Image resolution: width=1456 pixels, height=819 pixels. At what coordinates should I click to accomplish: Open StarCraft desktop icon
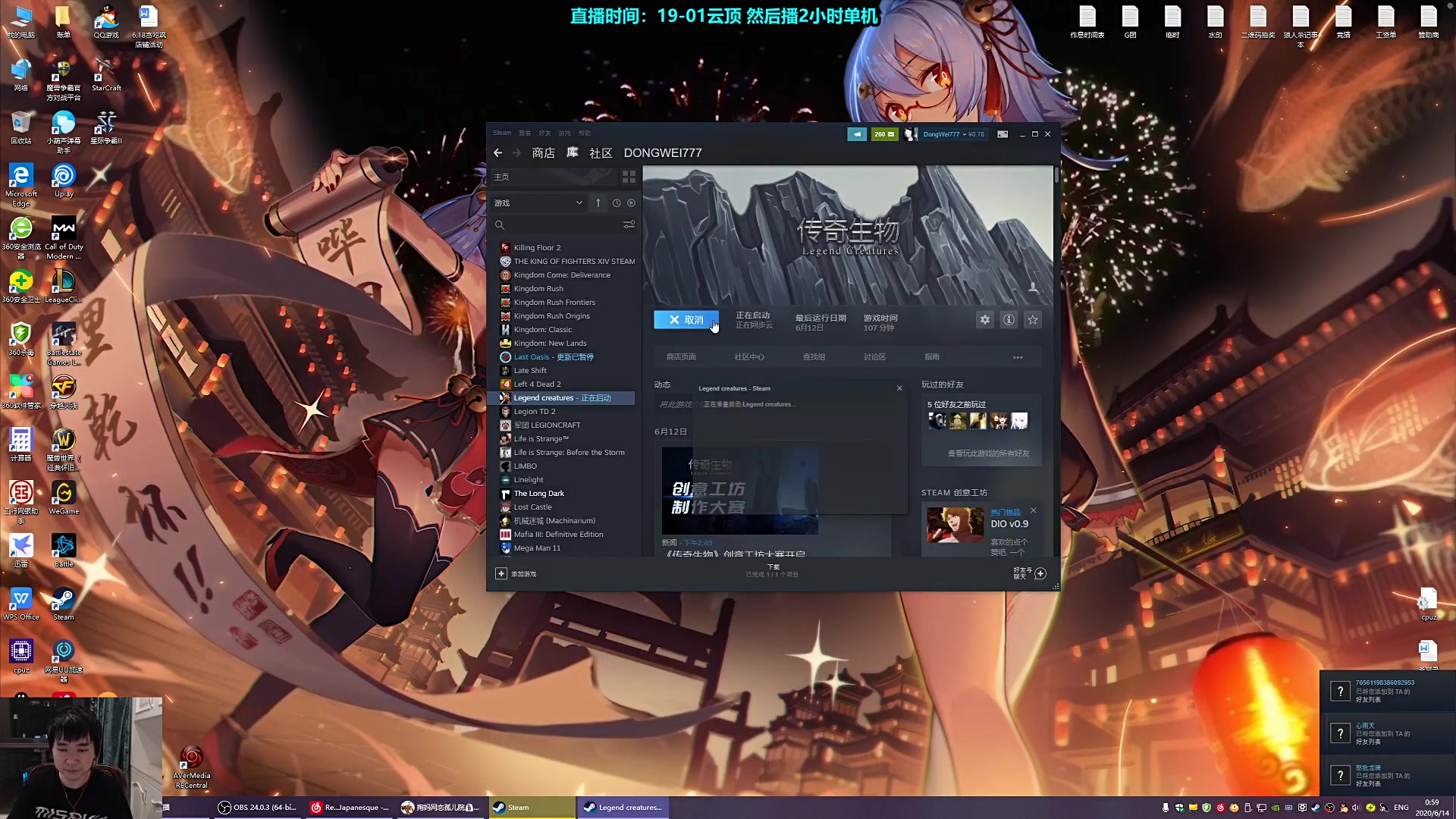[106, 74]
